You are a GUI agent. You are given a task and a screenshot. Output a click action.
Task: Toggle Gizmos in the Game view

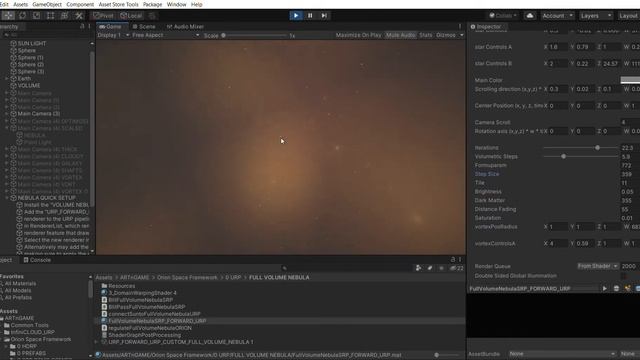446,35
